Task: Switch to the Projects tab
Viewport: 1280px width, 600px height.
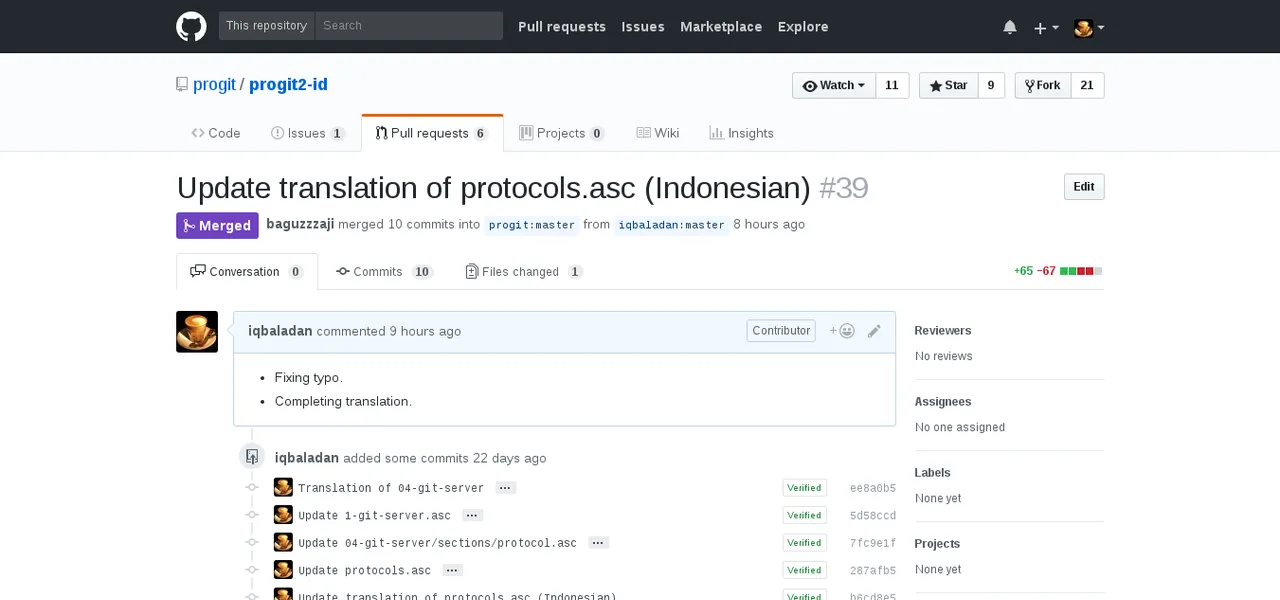Action: pyautogui.click(x=562, y=133)
